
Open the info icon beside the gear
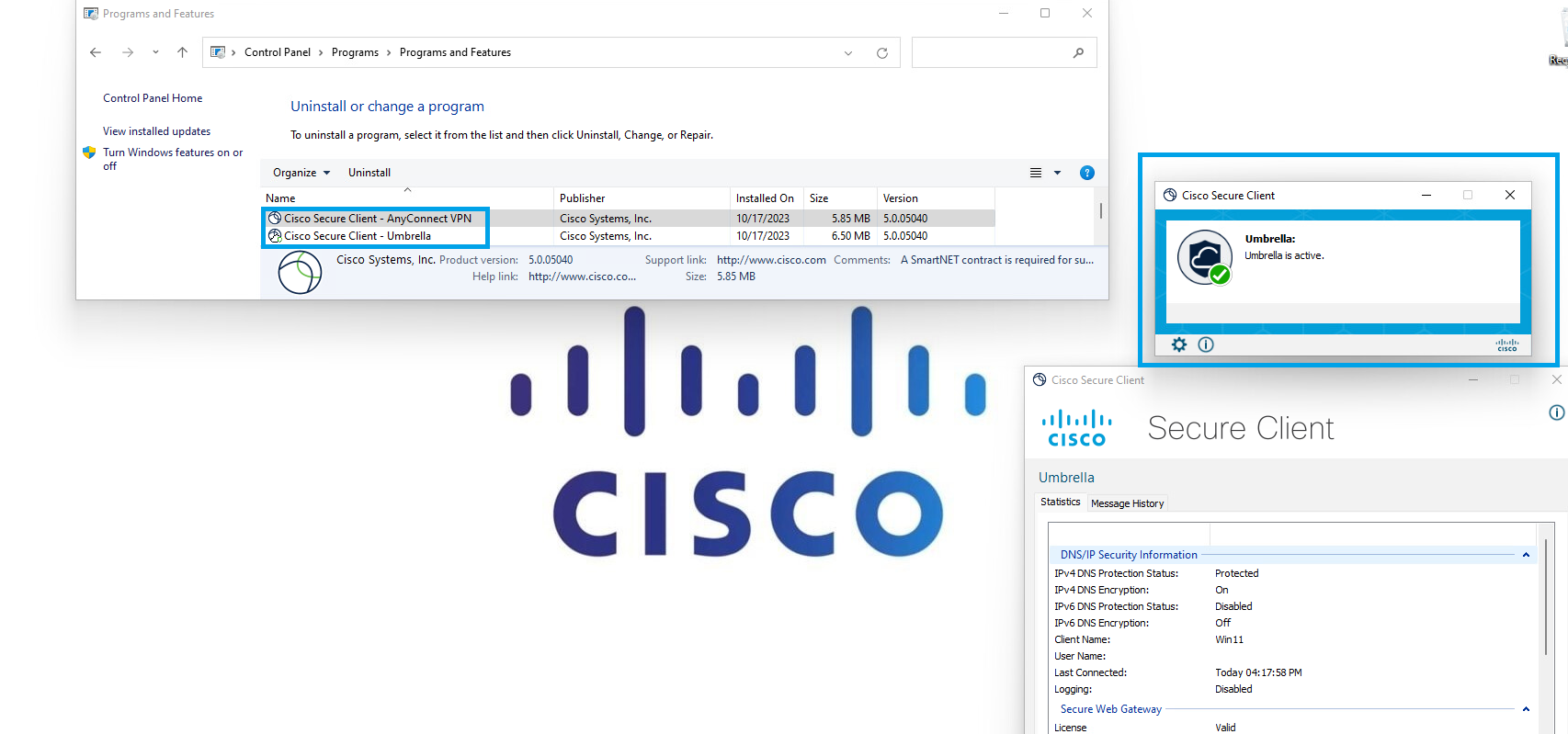[x=1206, y=344]
